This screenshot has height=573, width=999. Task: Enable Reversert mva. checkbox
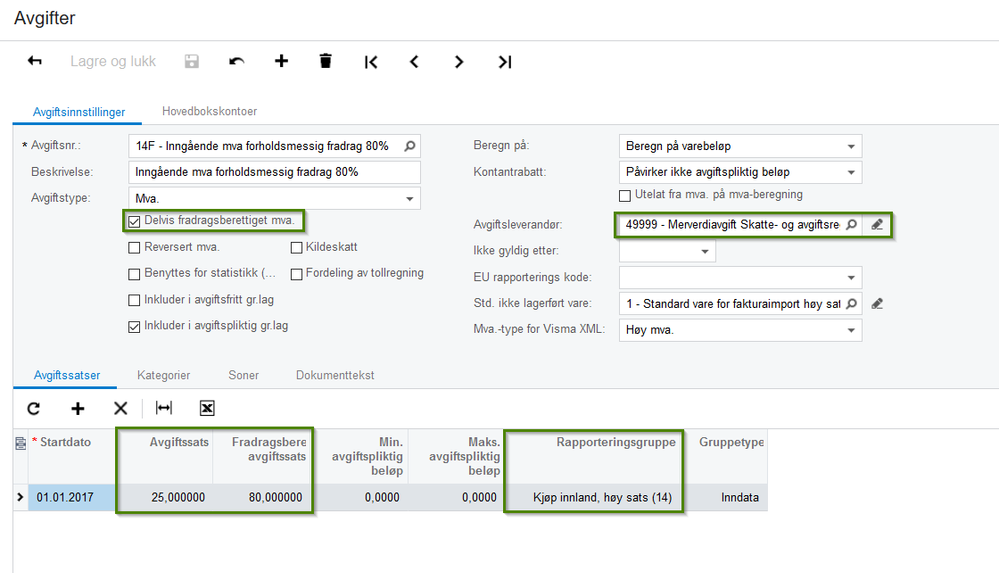tap(135, 247)
